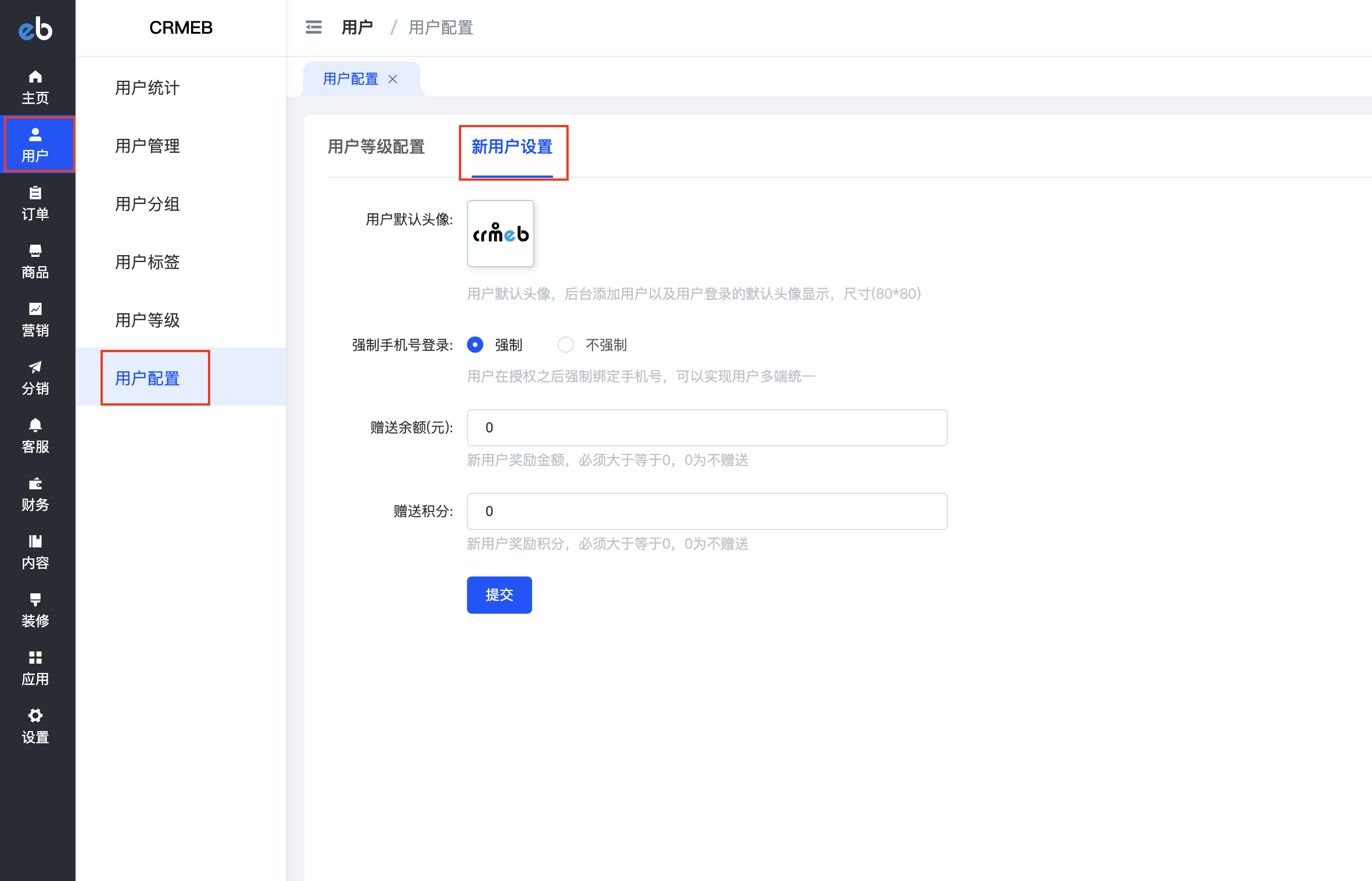
Task: Focus the 赠送余额(元) input field
Action: (707, 427)
